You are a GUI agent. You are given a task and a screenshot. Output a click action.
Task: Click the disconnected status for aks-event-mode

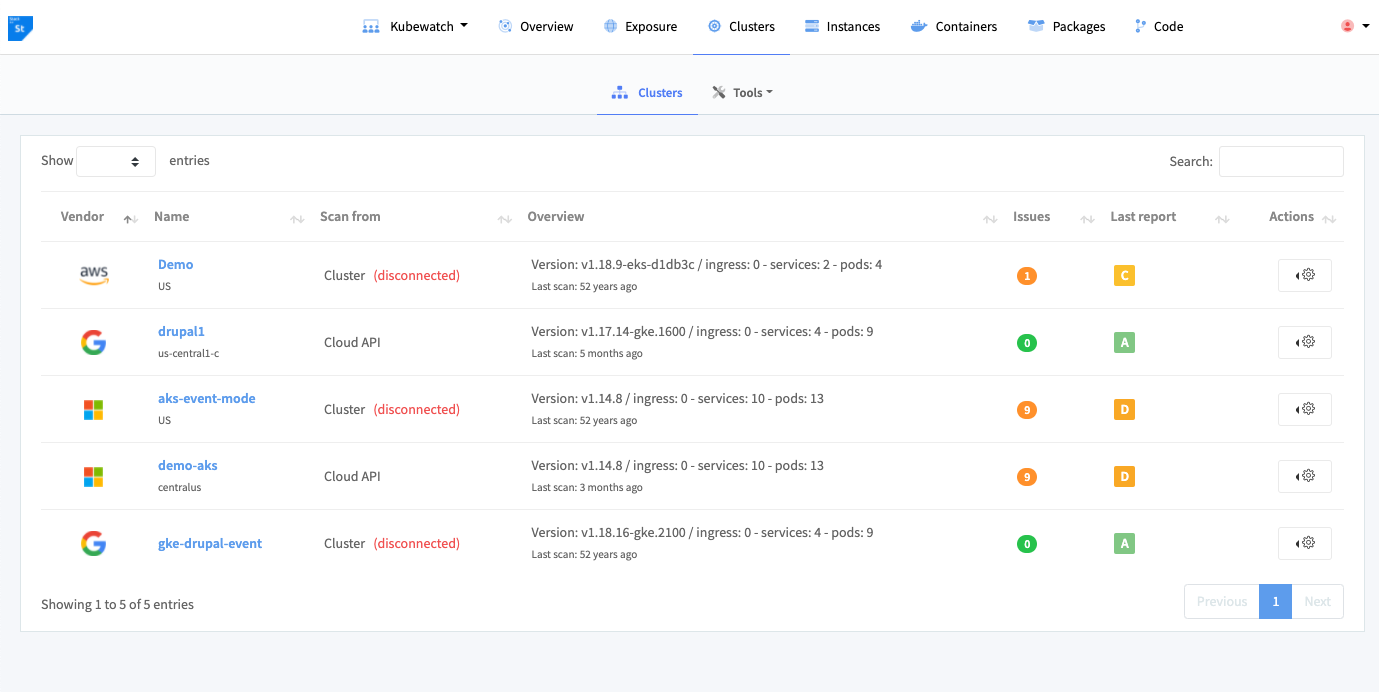click(x=417, y=409)
